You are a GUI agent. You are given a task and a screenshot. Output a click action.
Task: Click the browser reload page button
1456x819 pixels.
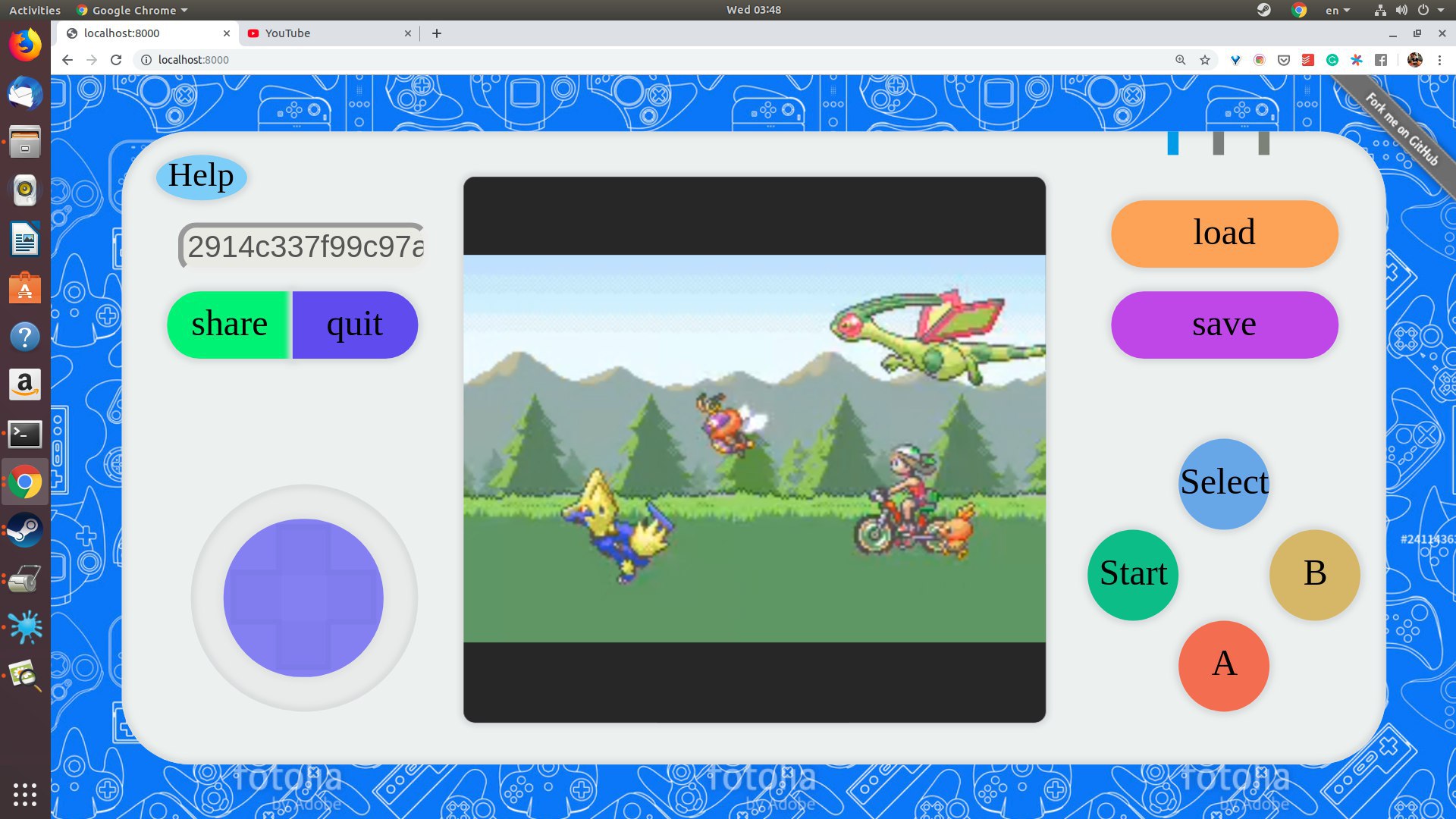click(117, 60)
